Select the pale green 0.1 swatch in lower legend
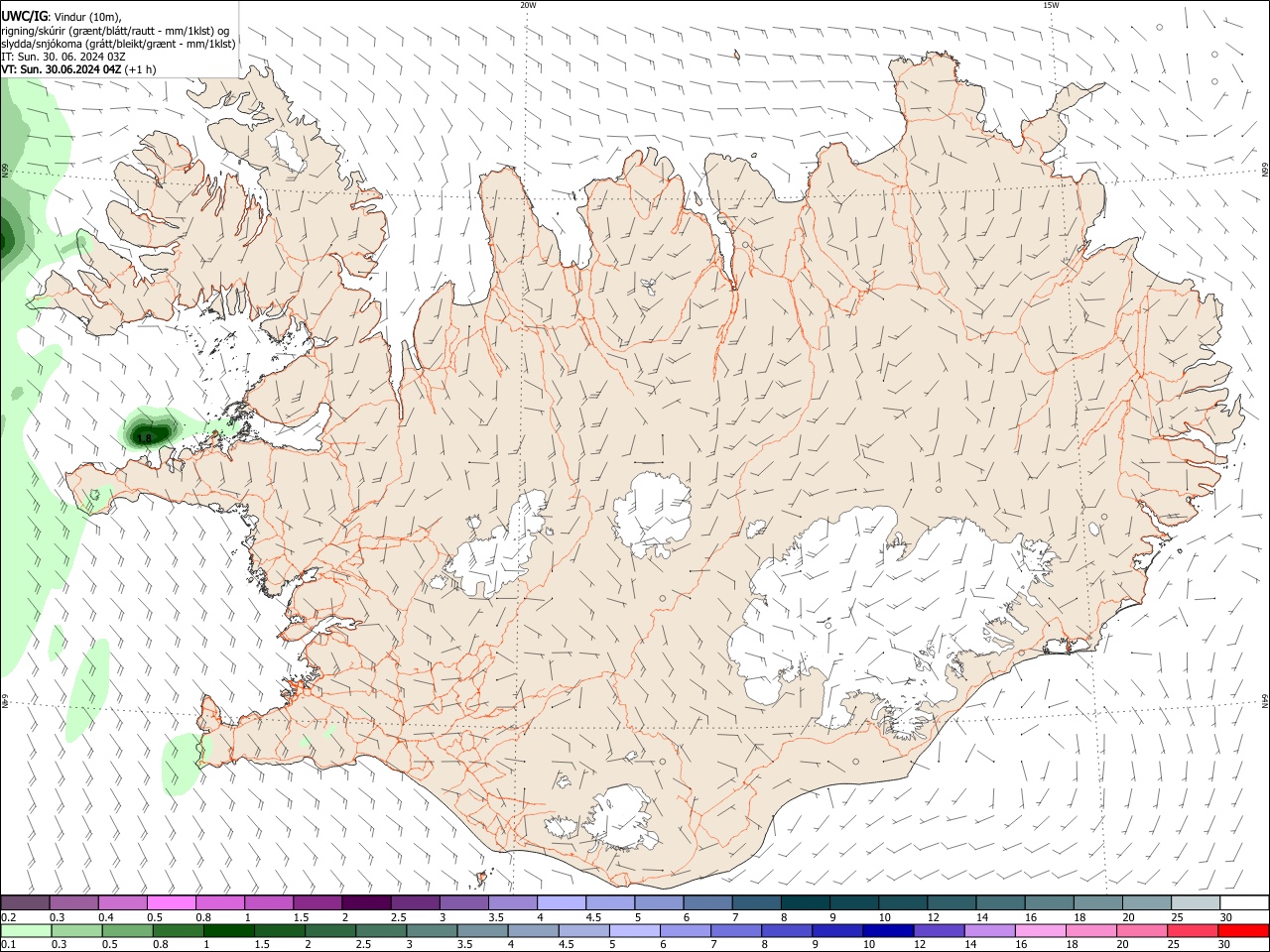1270x952 pixels. coord(26,930)
